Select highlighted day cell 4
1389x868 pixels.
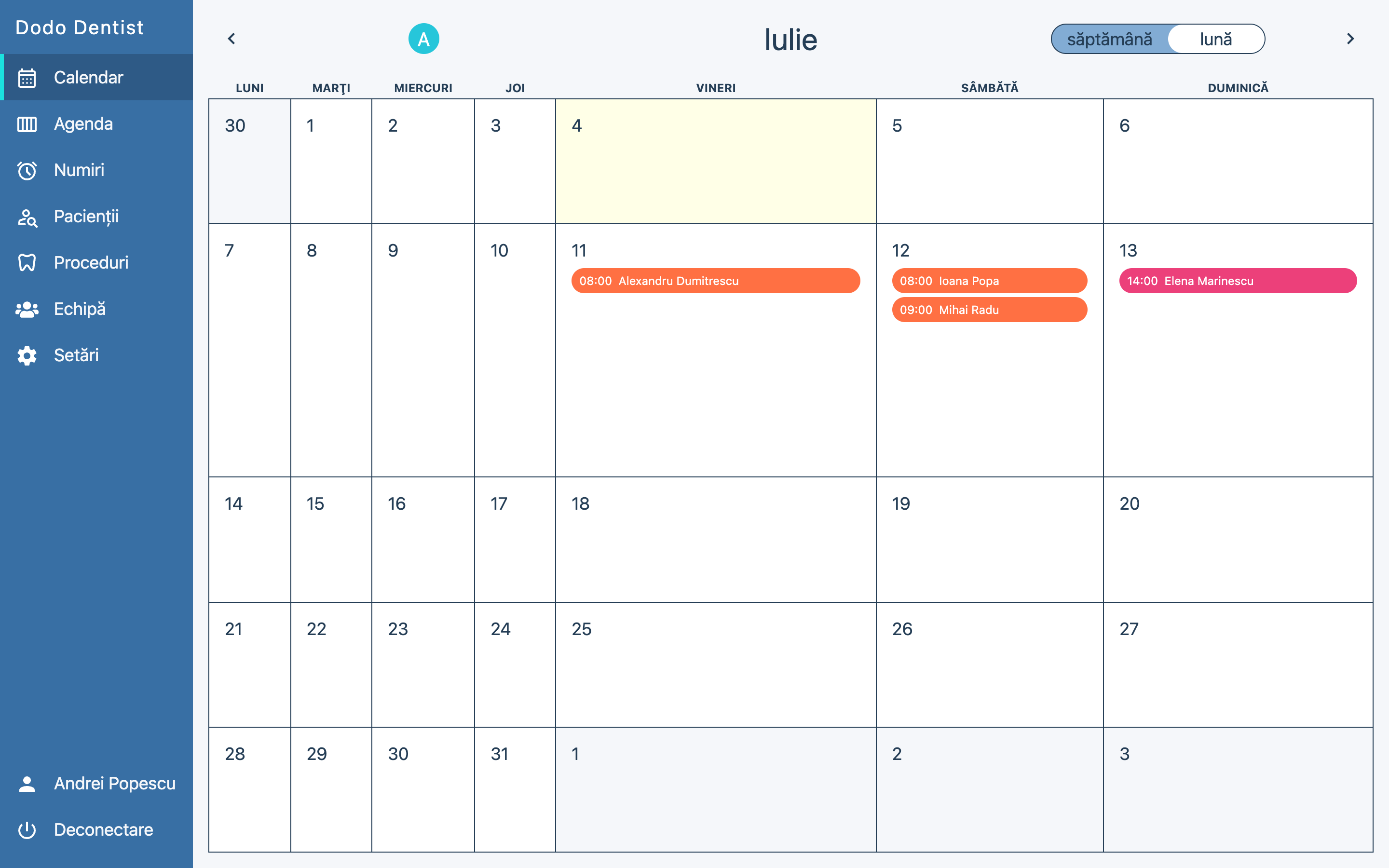(716, 162)
